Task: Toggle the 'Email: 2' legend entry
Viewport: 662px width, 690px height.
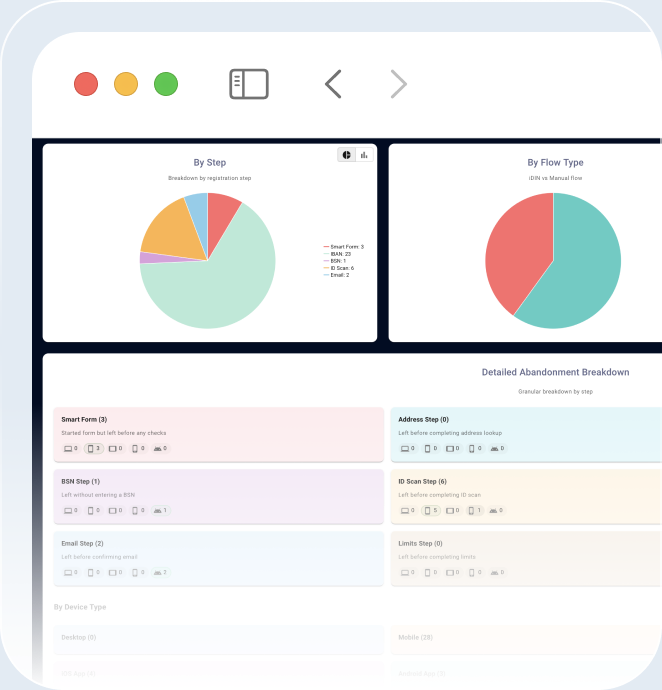Action: pos(336,275)
